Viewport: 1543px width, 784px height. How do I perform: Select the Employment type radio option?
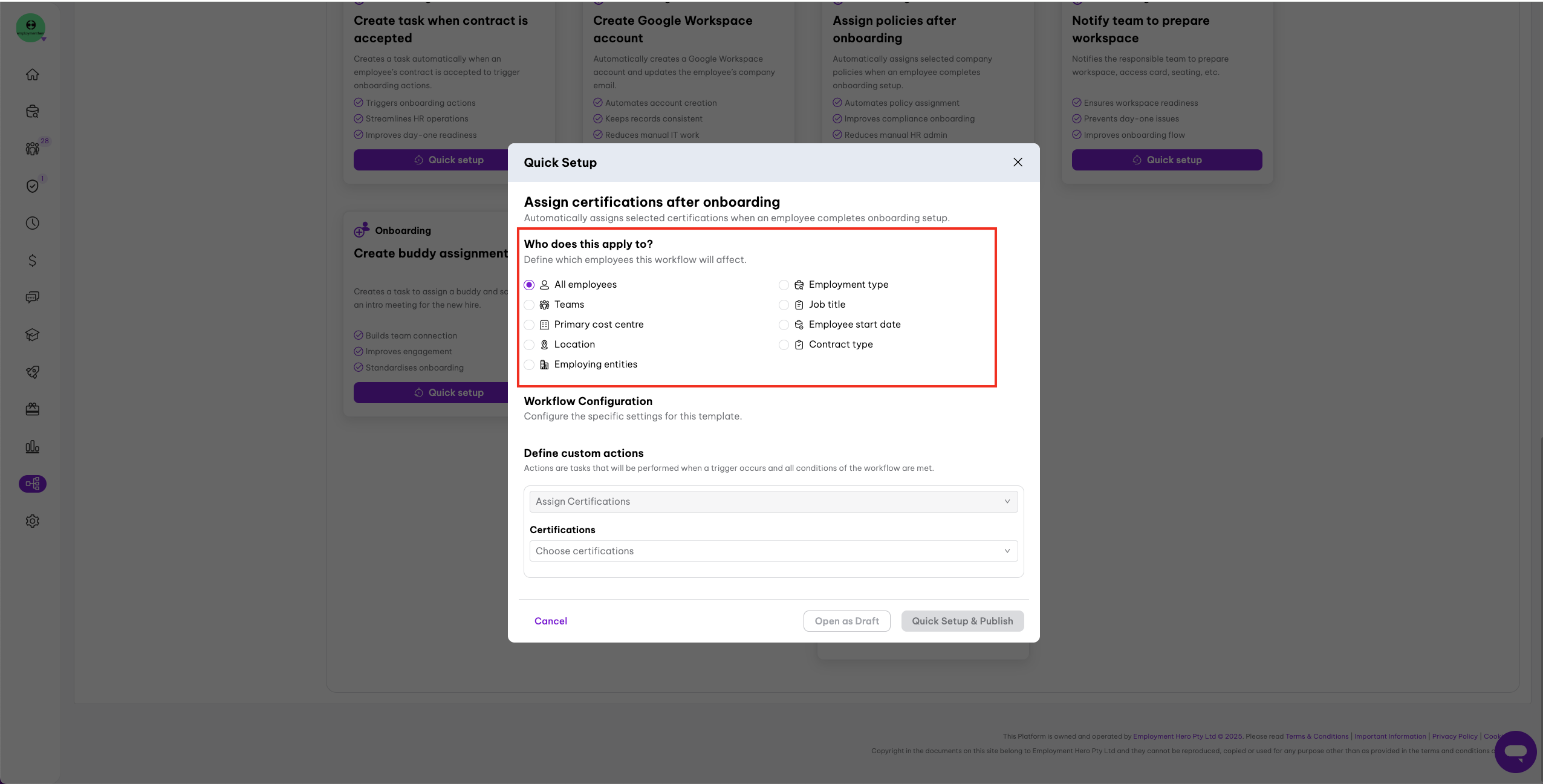pyautogui.click(x=784, y=285)
